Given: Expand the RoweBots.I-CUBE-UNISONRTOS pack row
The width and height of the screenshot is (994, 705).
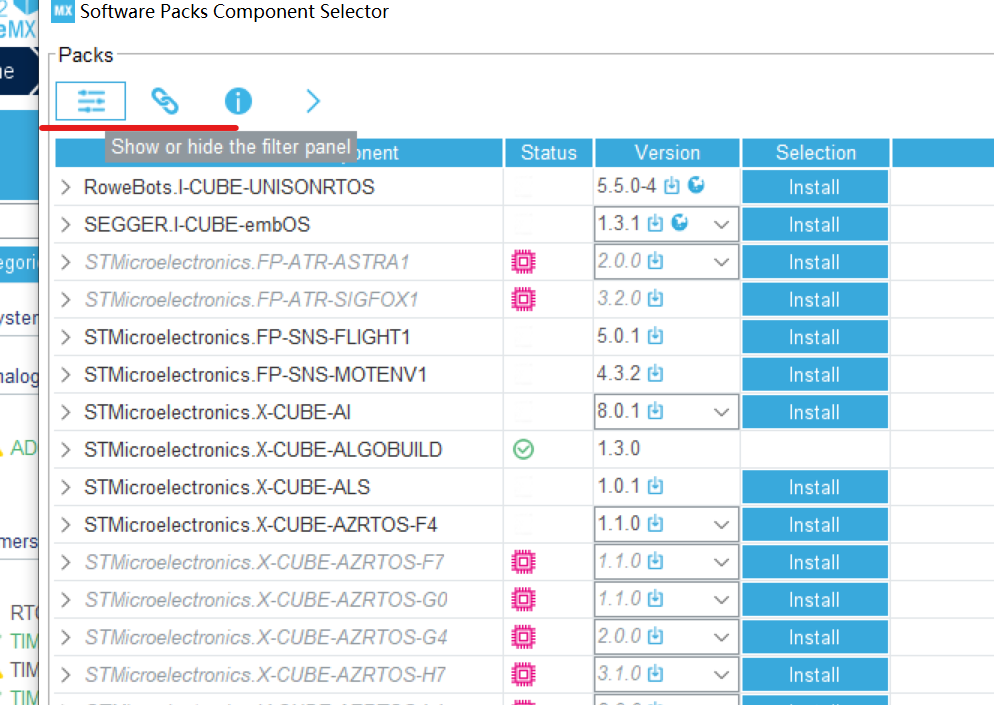Looking at the screenshot, I should 64,186.
